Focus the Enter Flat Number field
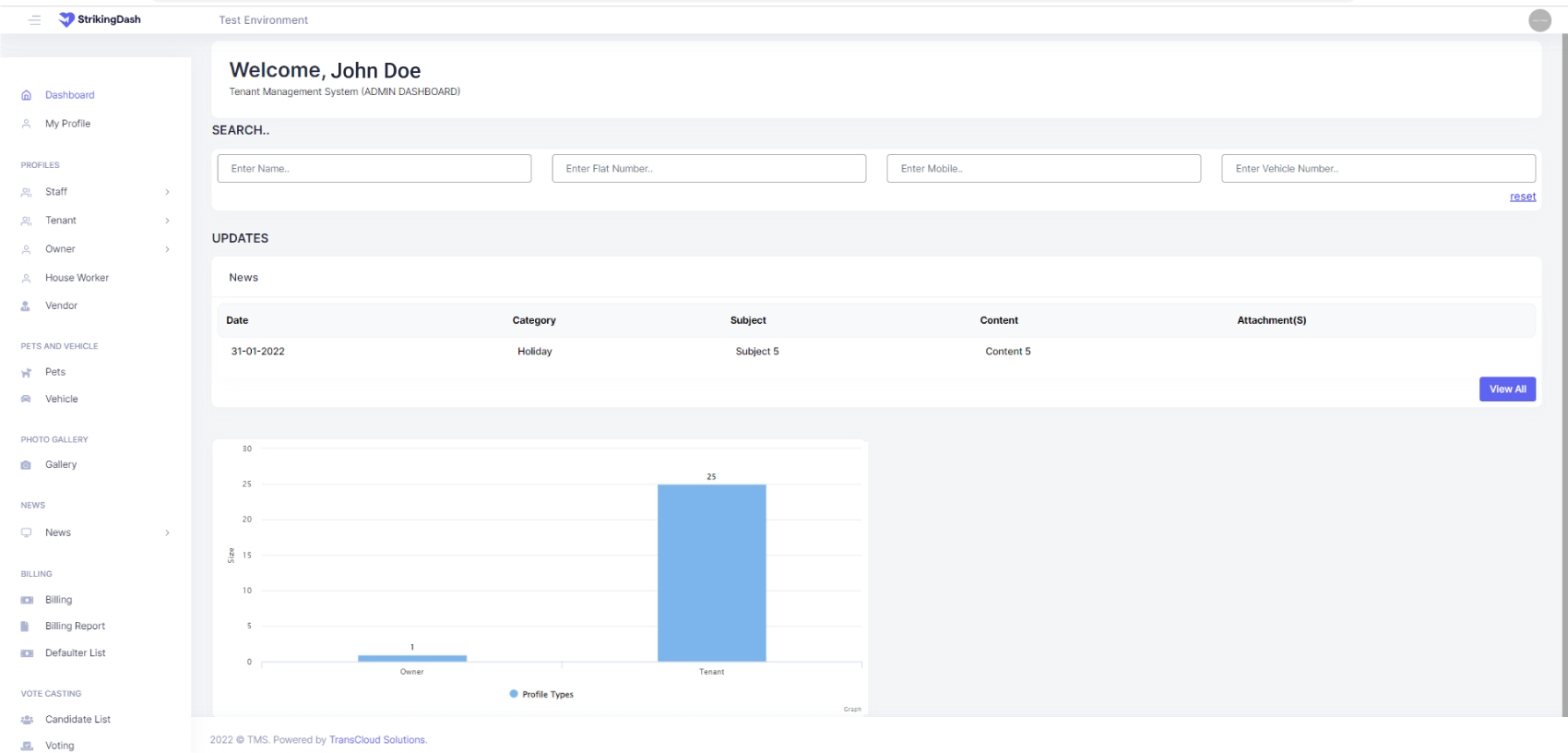This screenshot has width=1568, height=753. click(708, 169)
